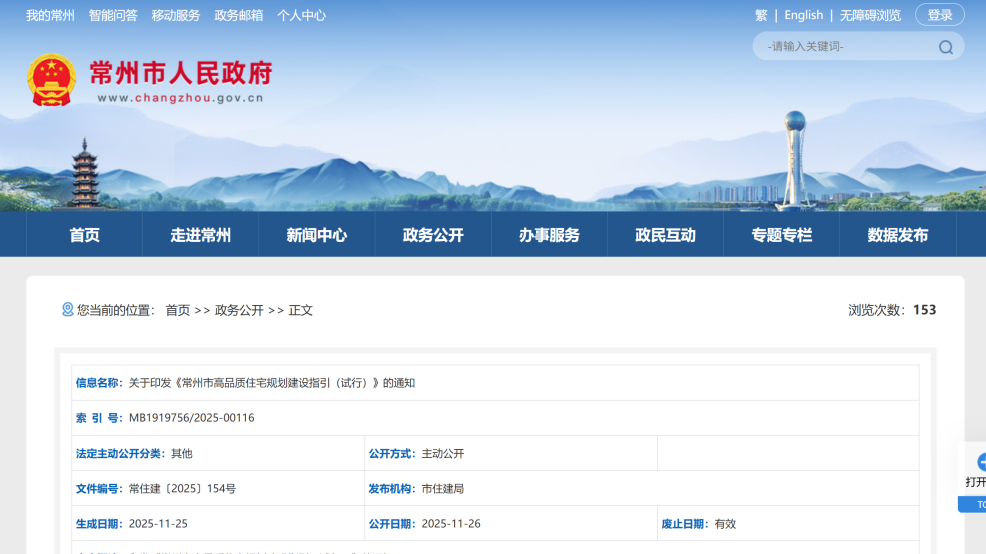Click the national emblem logo
986x554 pixels.
(51, 80)
